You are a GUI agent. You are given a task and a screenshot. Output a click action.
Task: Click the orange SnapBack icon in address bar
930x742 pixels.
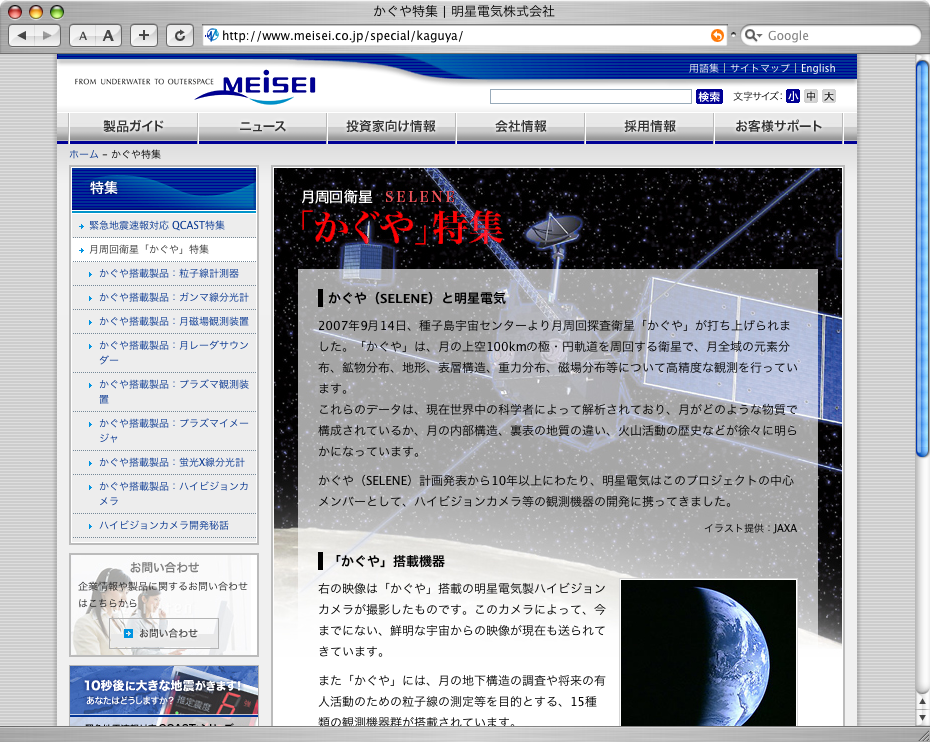click(x=717, y=36)
